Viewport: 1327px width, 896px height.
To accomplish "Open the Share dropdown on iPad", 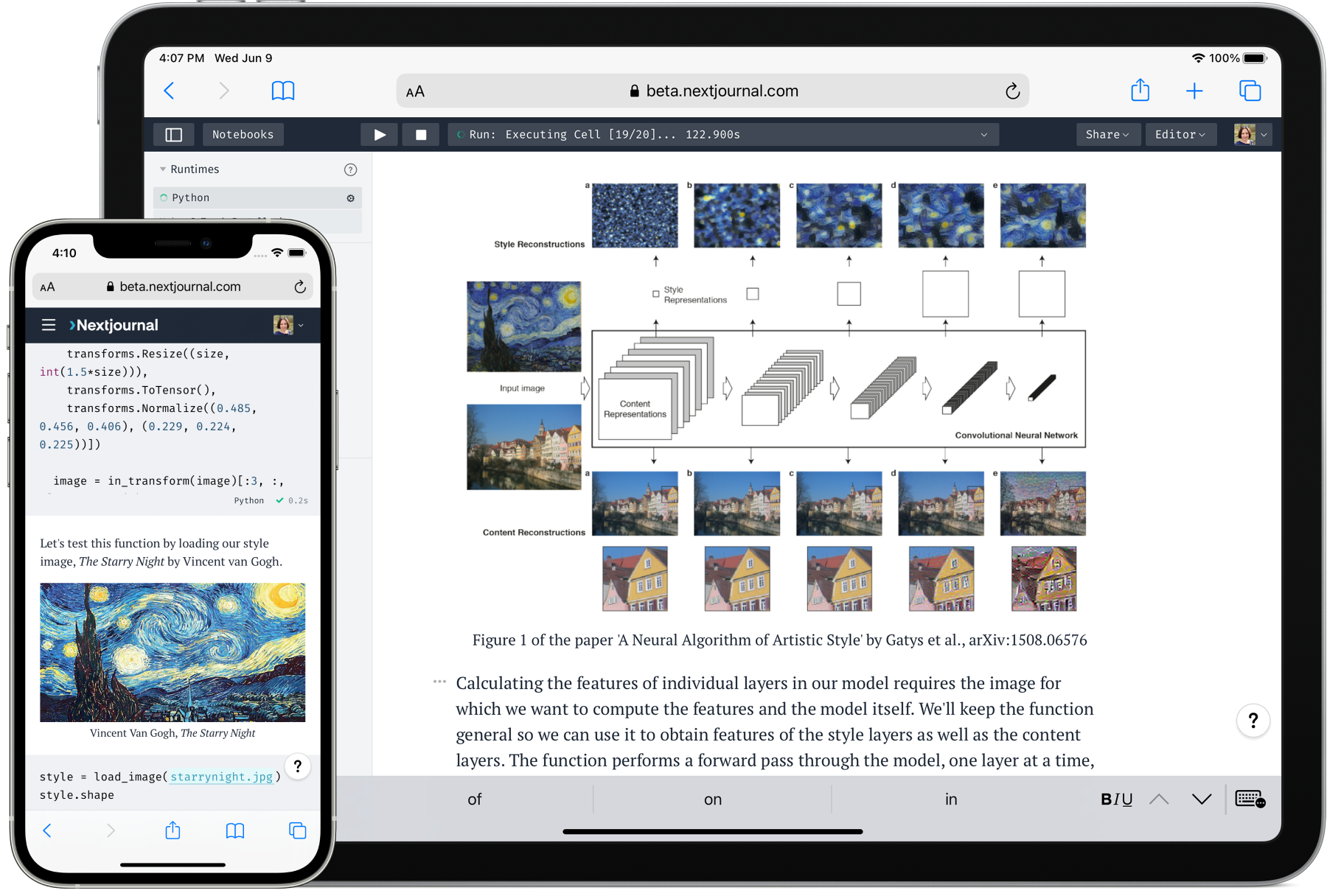I will pos(1107,134).
